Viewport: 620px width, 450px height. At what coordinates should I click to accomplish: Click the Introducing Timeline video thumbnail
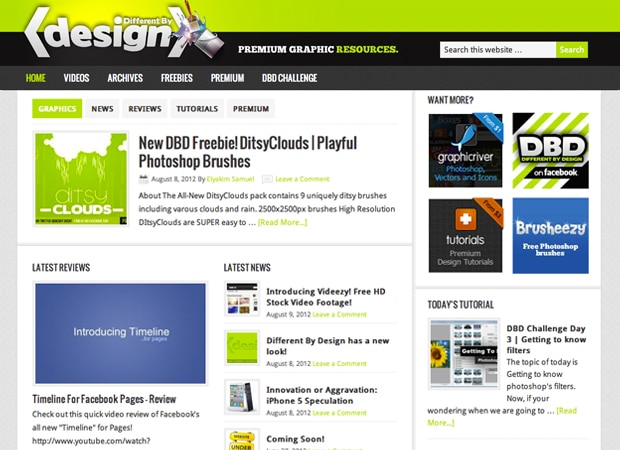120,333
